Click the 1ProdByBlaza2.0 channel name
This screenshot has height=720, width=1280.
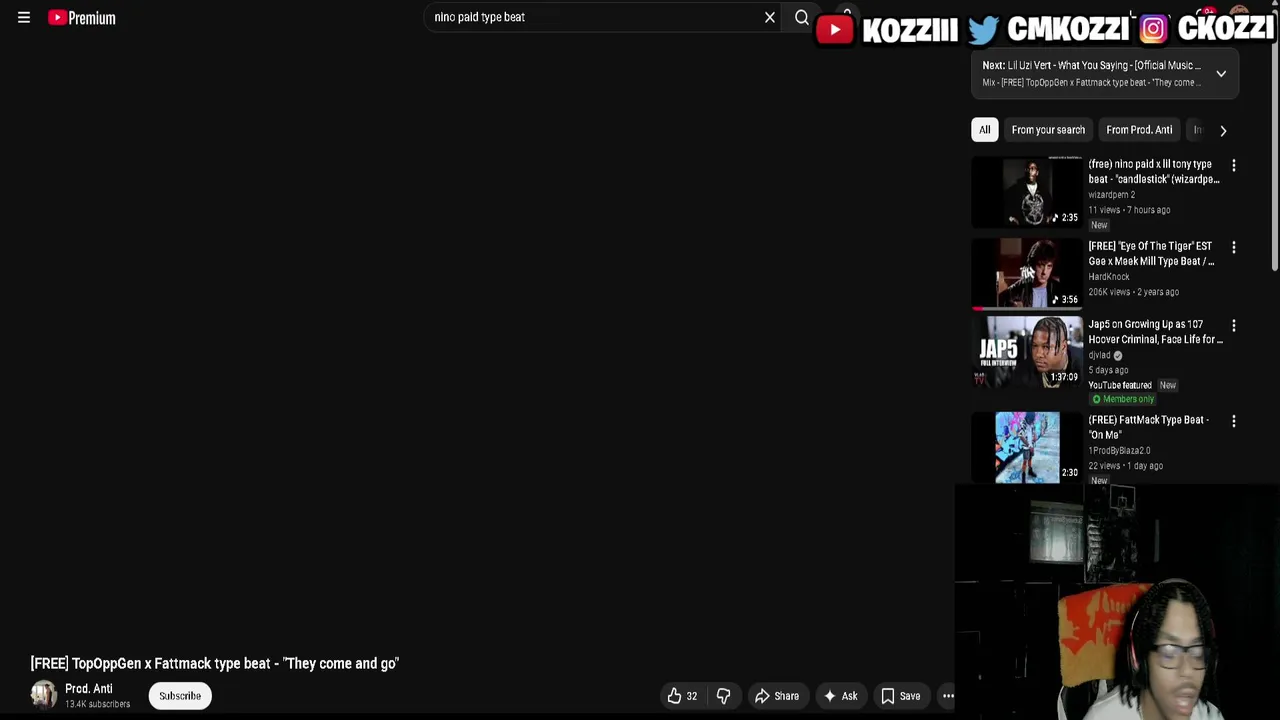point(1119,451)
